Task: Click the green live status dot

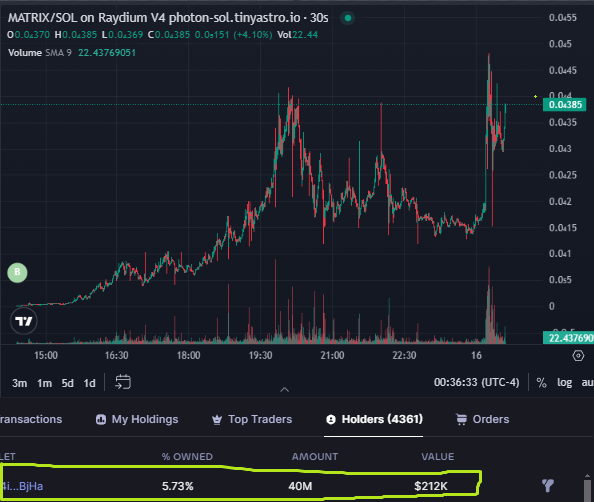Action: click(347, 18)
